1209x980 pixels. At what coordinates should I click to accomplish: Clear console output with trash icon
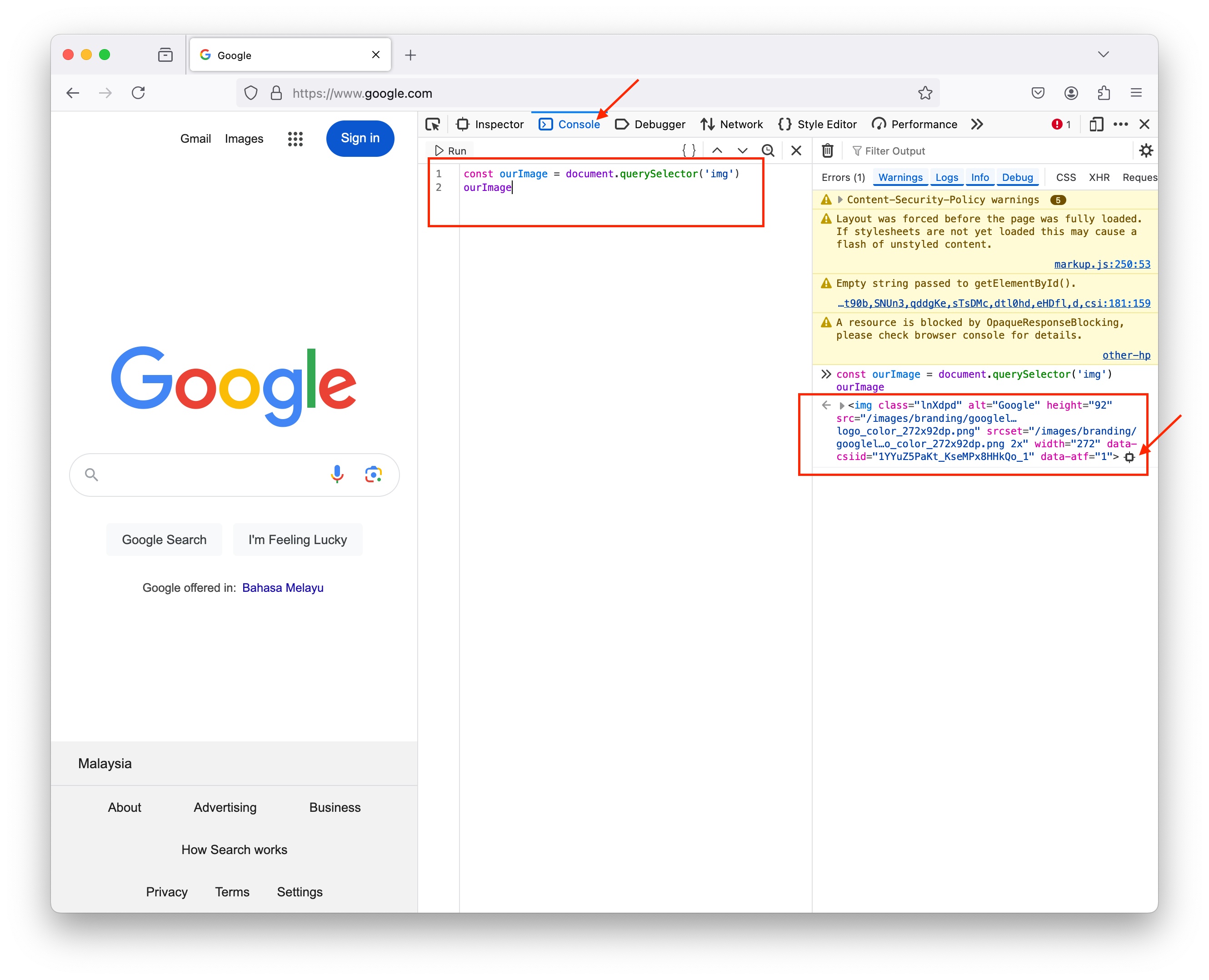(827, 151)
